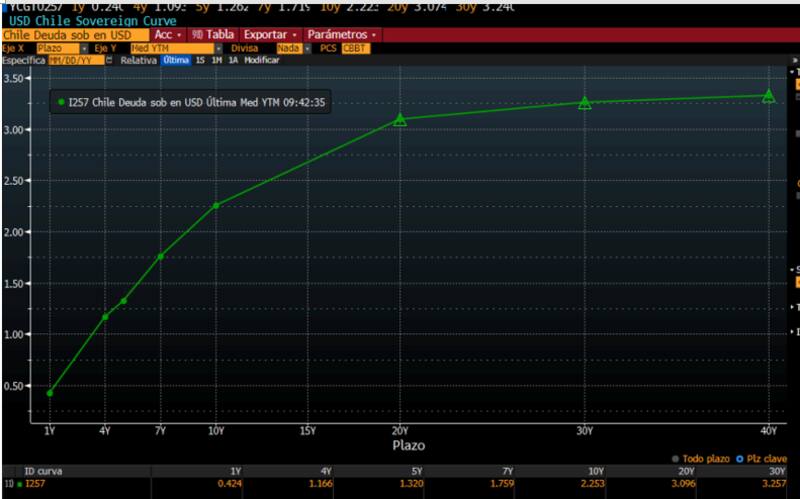Open the calendar picker beside date field
800x499 pixels.
pos(111,60)
